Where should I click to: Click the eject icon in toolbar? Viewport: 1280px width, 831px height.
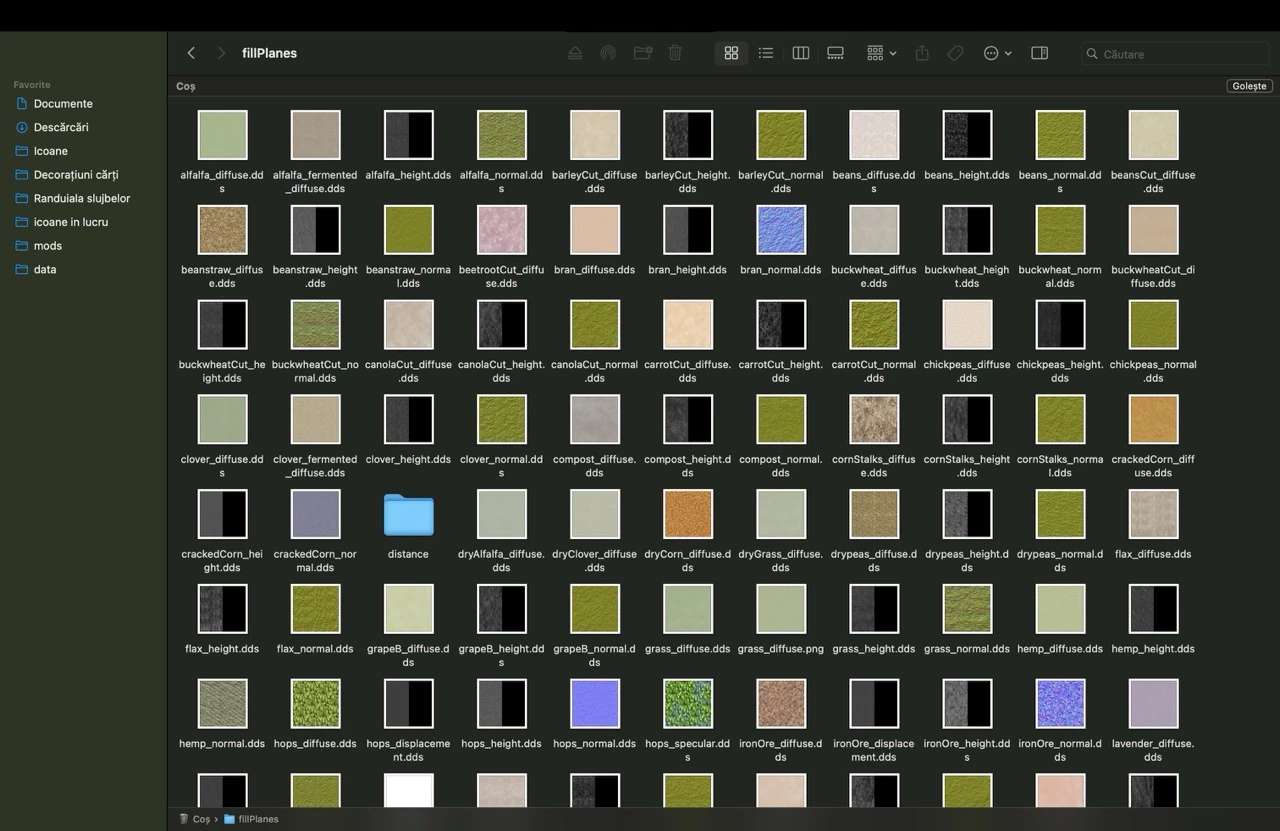pyautogui.click(x=575, y=53)
